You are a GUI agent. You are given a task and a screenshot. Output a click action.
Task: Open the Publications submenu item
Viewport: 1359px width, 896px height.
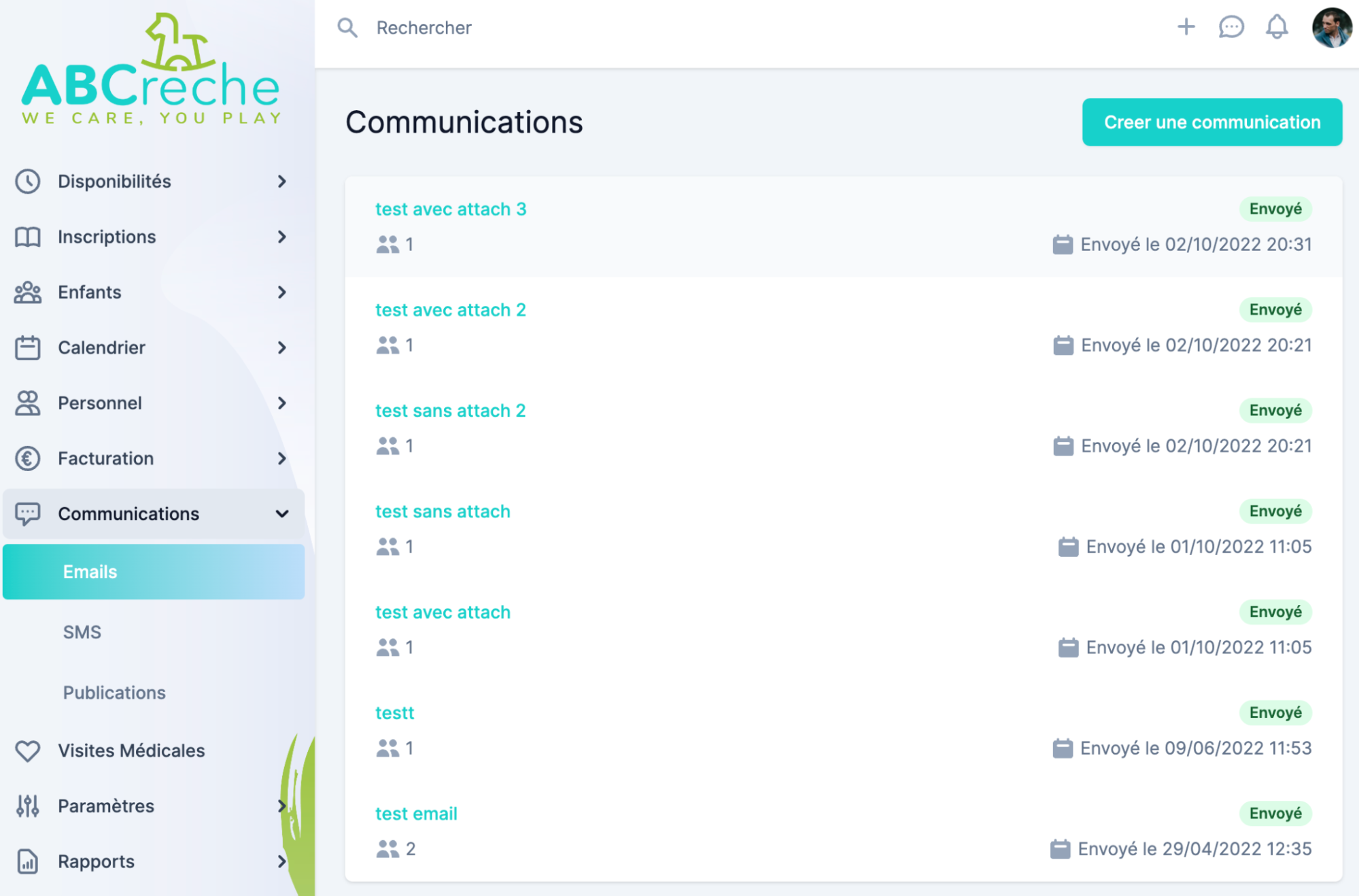[x=114, y=693]
